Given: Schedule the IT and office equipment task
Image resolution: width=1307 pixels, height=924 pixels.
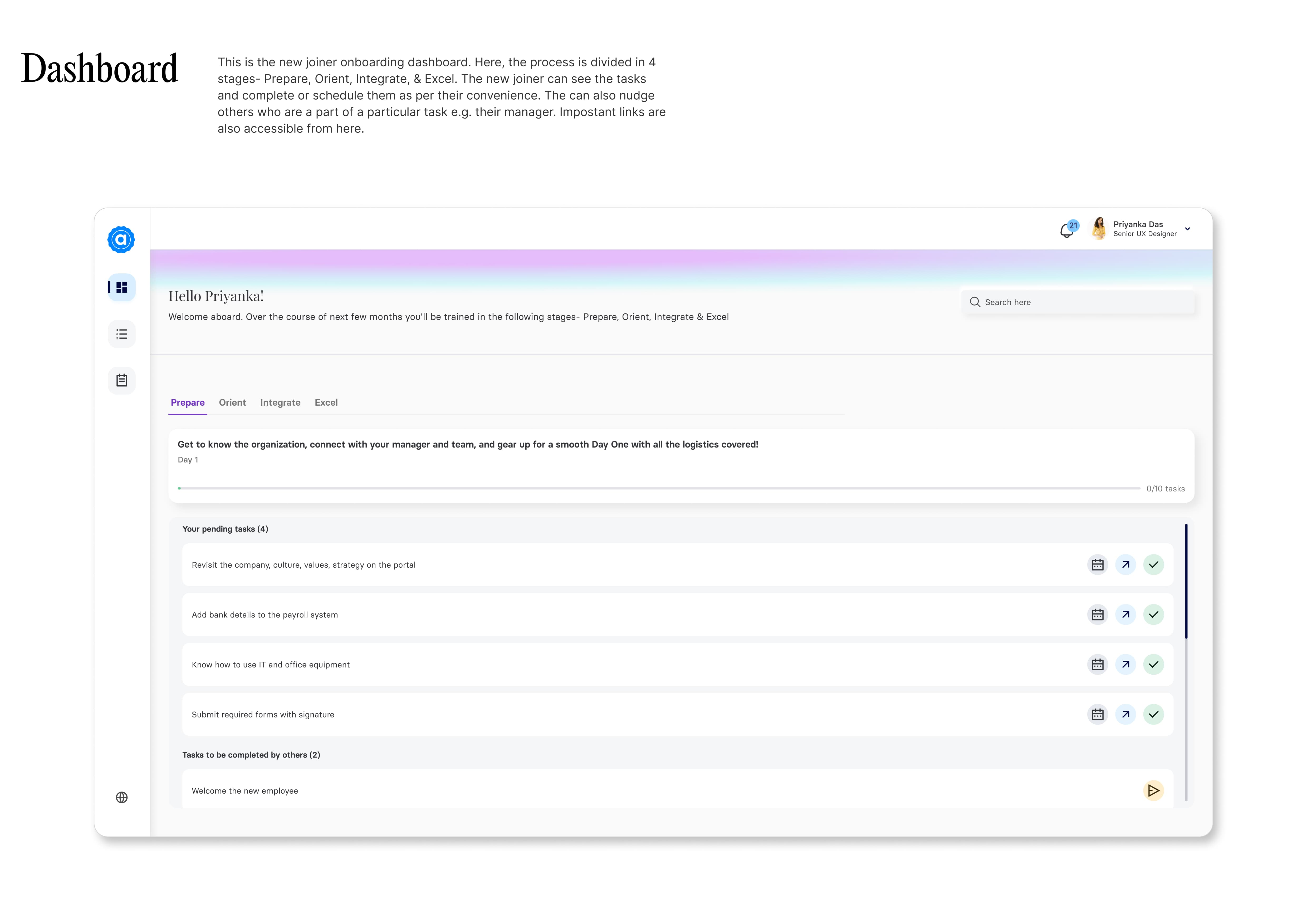Looking at the screenshot, I should (1098, 665).
